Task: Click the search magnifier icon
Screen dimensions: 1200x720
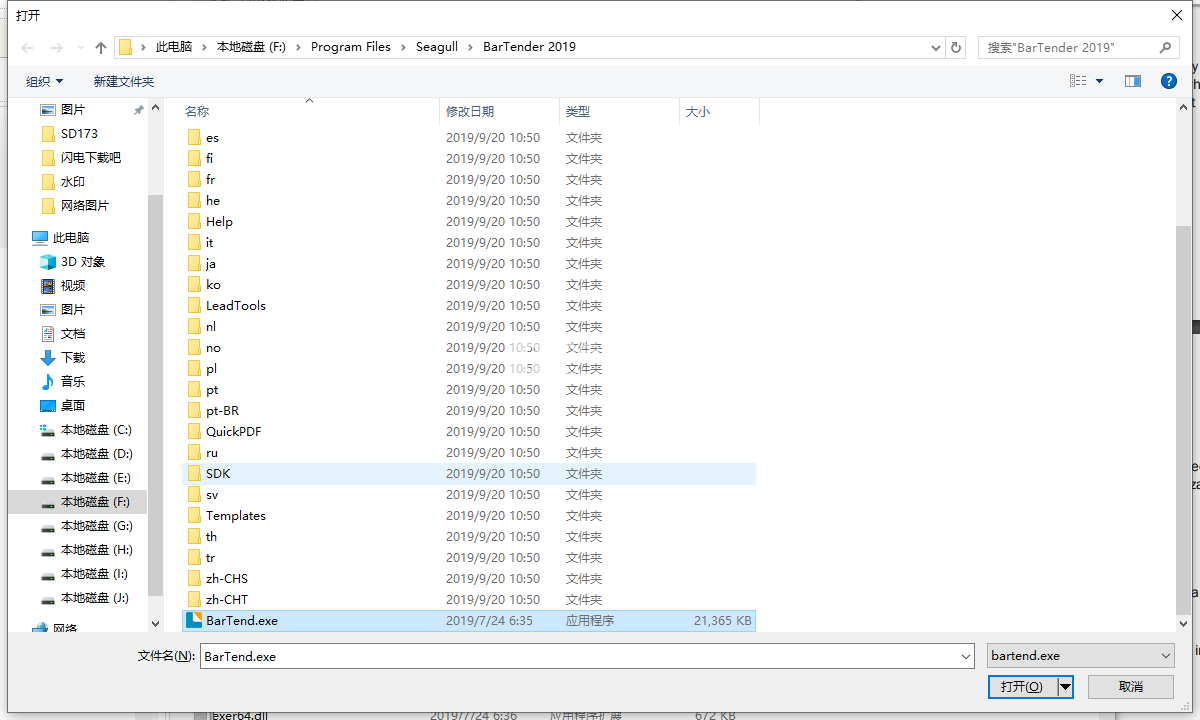Action: 1165,47
